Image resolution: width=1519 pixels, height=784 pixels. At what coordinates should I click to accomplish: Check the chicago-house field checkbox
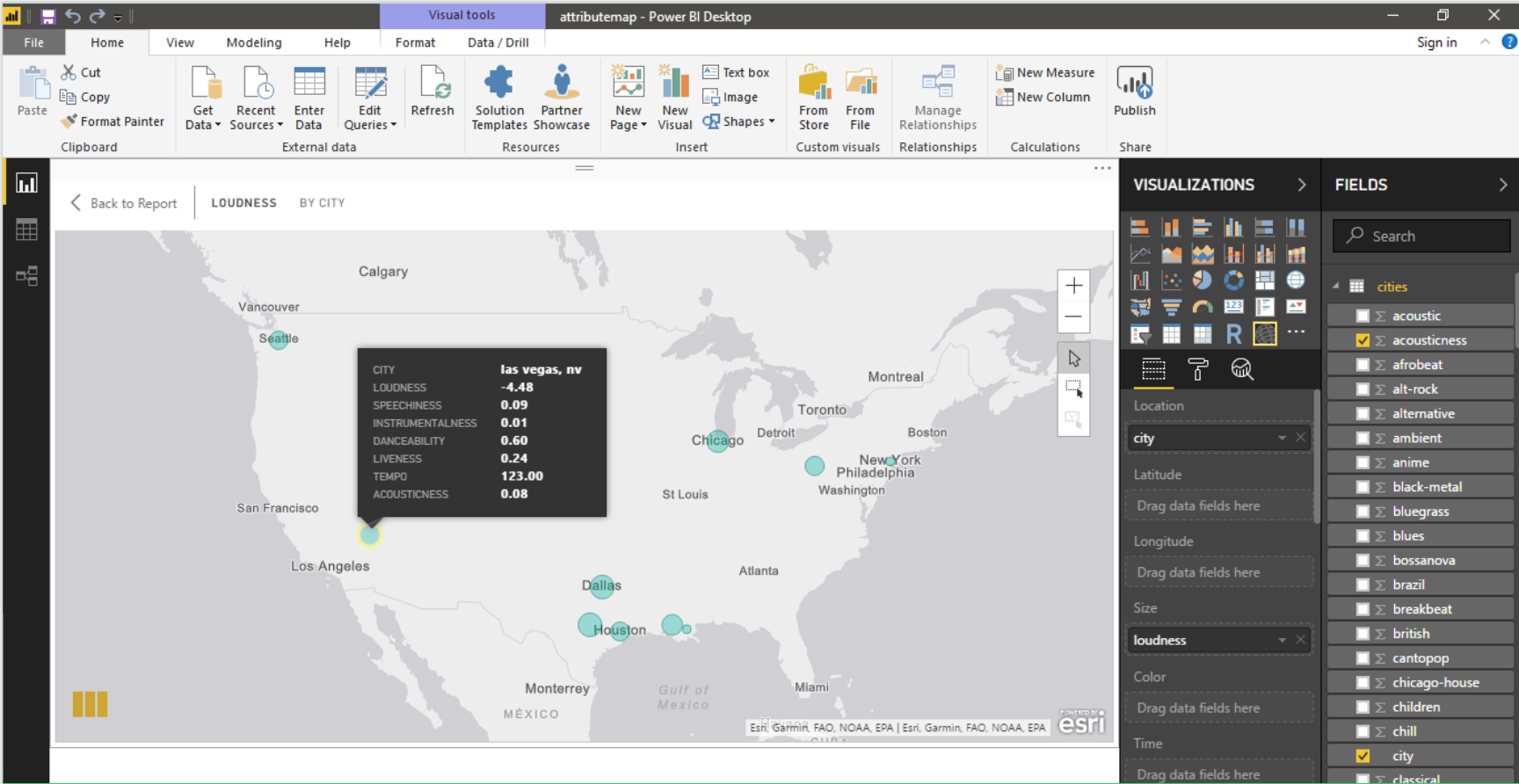(1363, 682)
